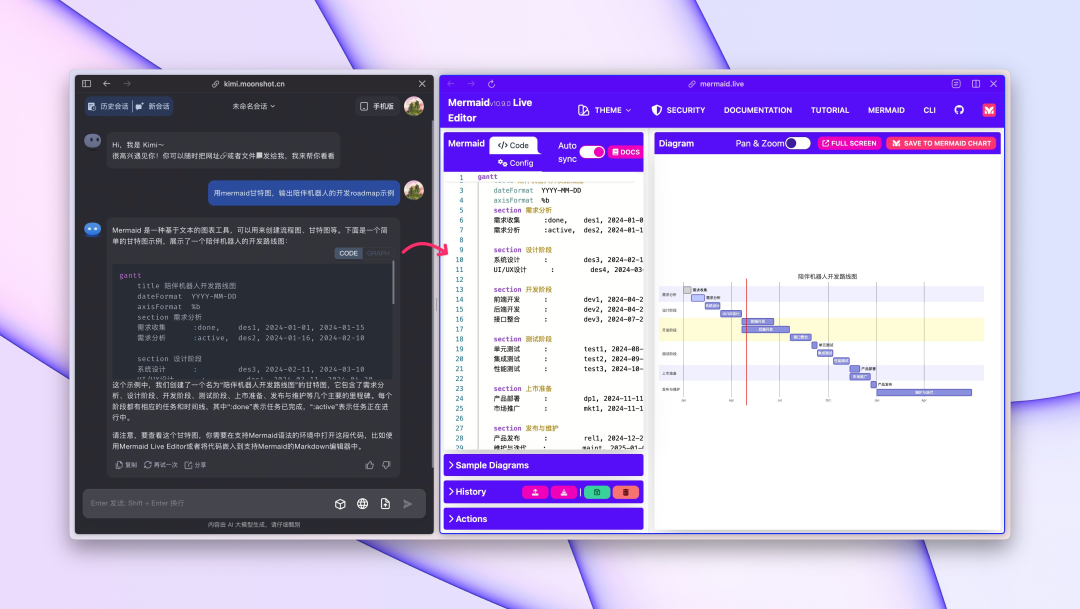This screenshot has height=609, width=1080.
Task: Click the first pink upload History button
Action: pyautogui.click(x=535, y=492)
